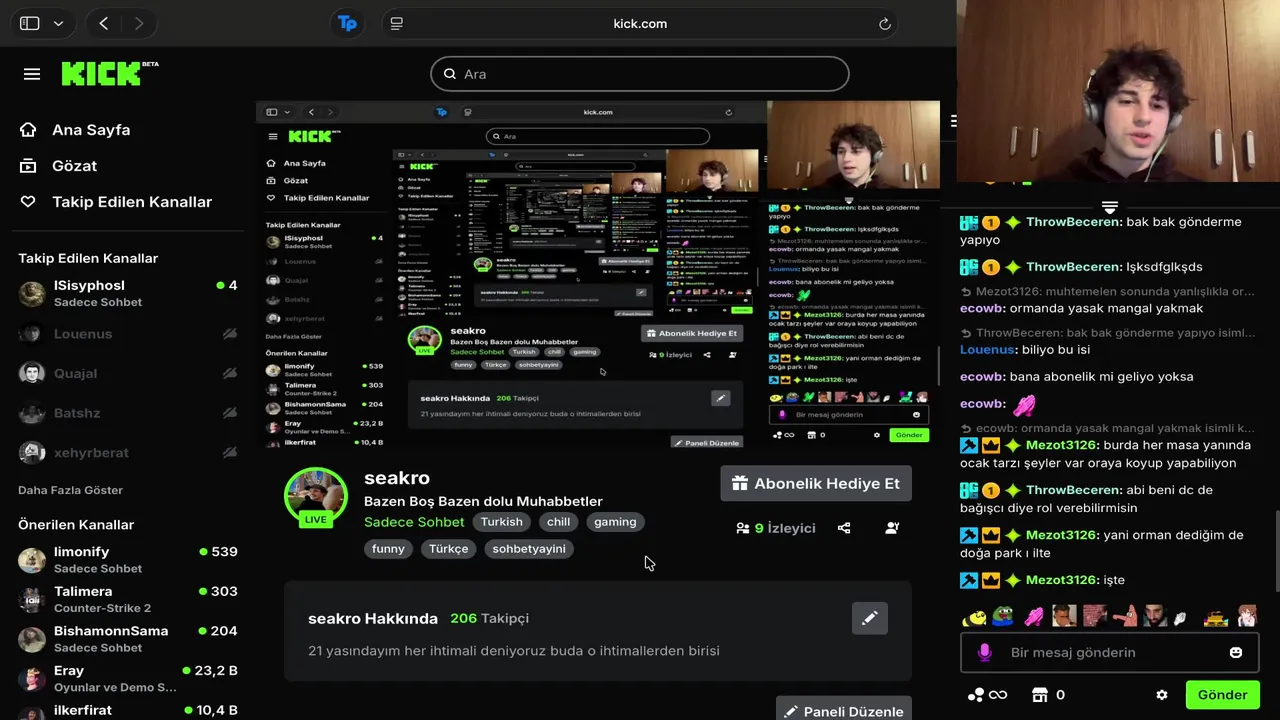Focus the Ara search field
The height and width of the screenshot is (720, 1280).
click(x=640, y=74)
